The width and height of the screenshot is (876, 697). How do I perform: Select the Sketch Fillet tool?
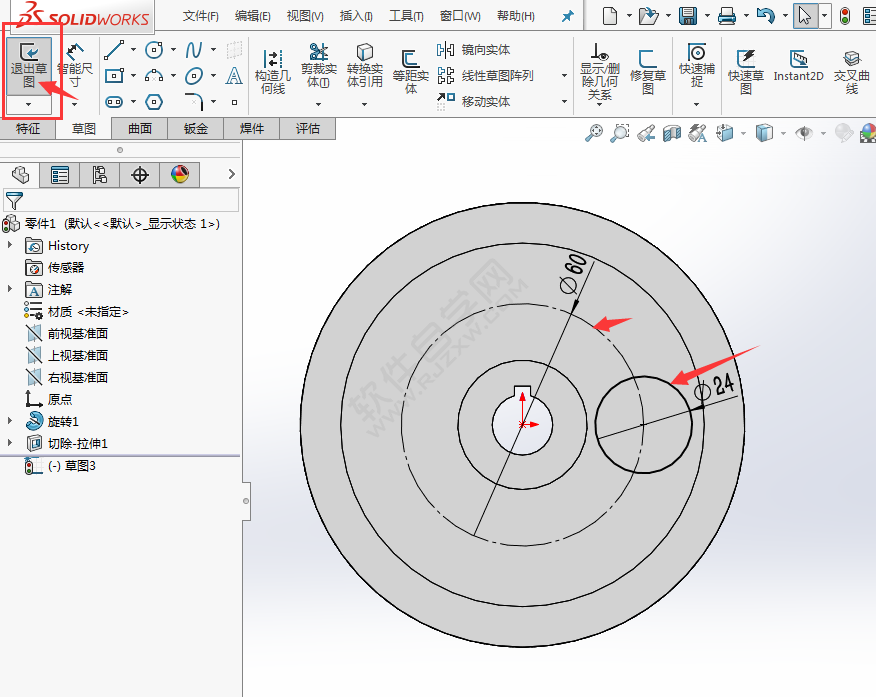194,102
